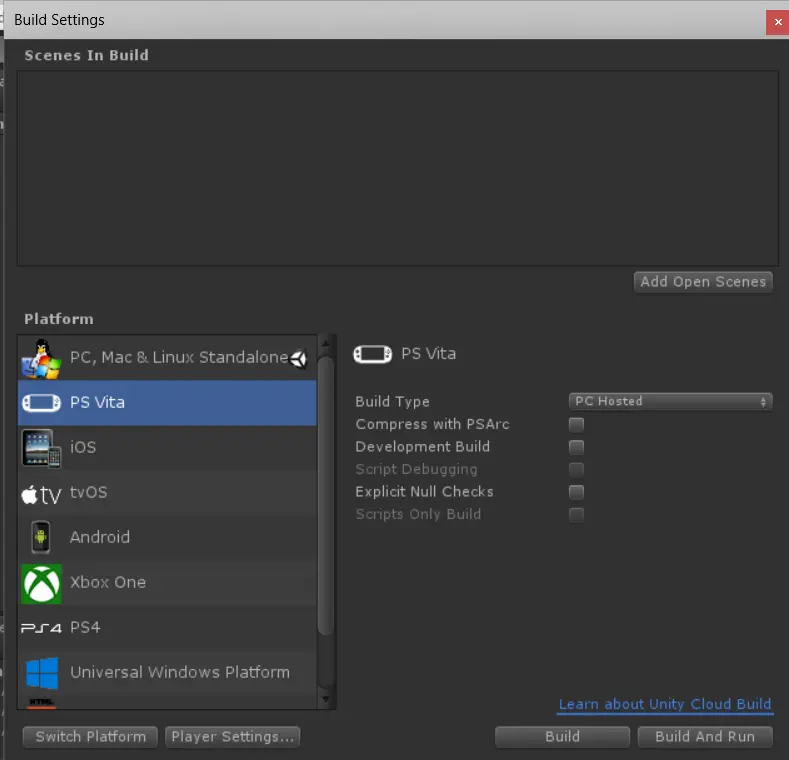
Task: Open Player Settings...
Action: point(232,737)
